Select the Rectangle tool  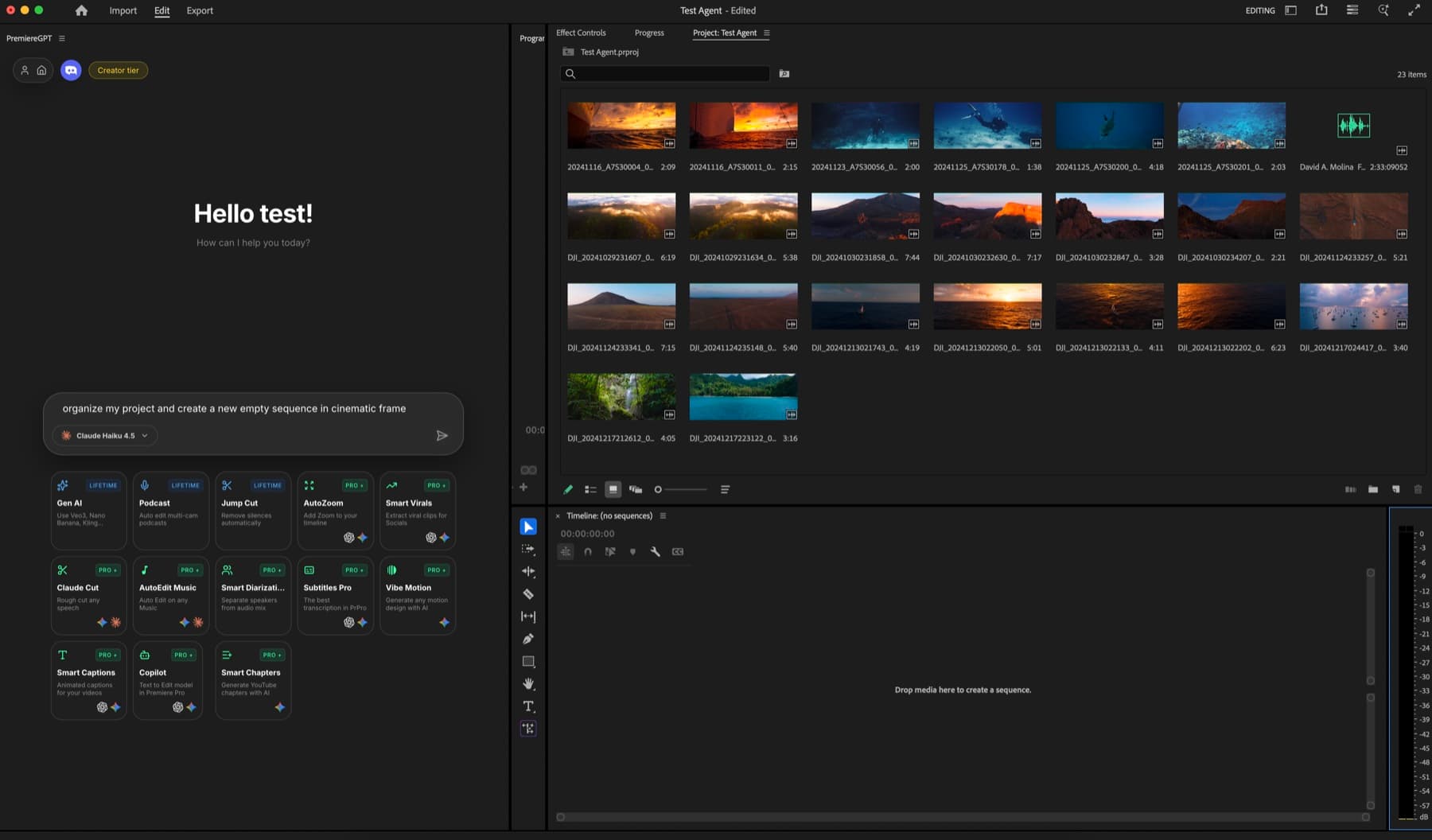tap(528, 661)
